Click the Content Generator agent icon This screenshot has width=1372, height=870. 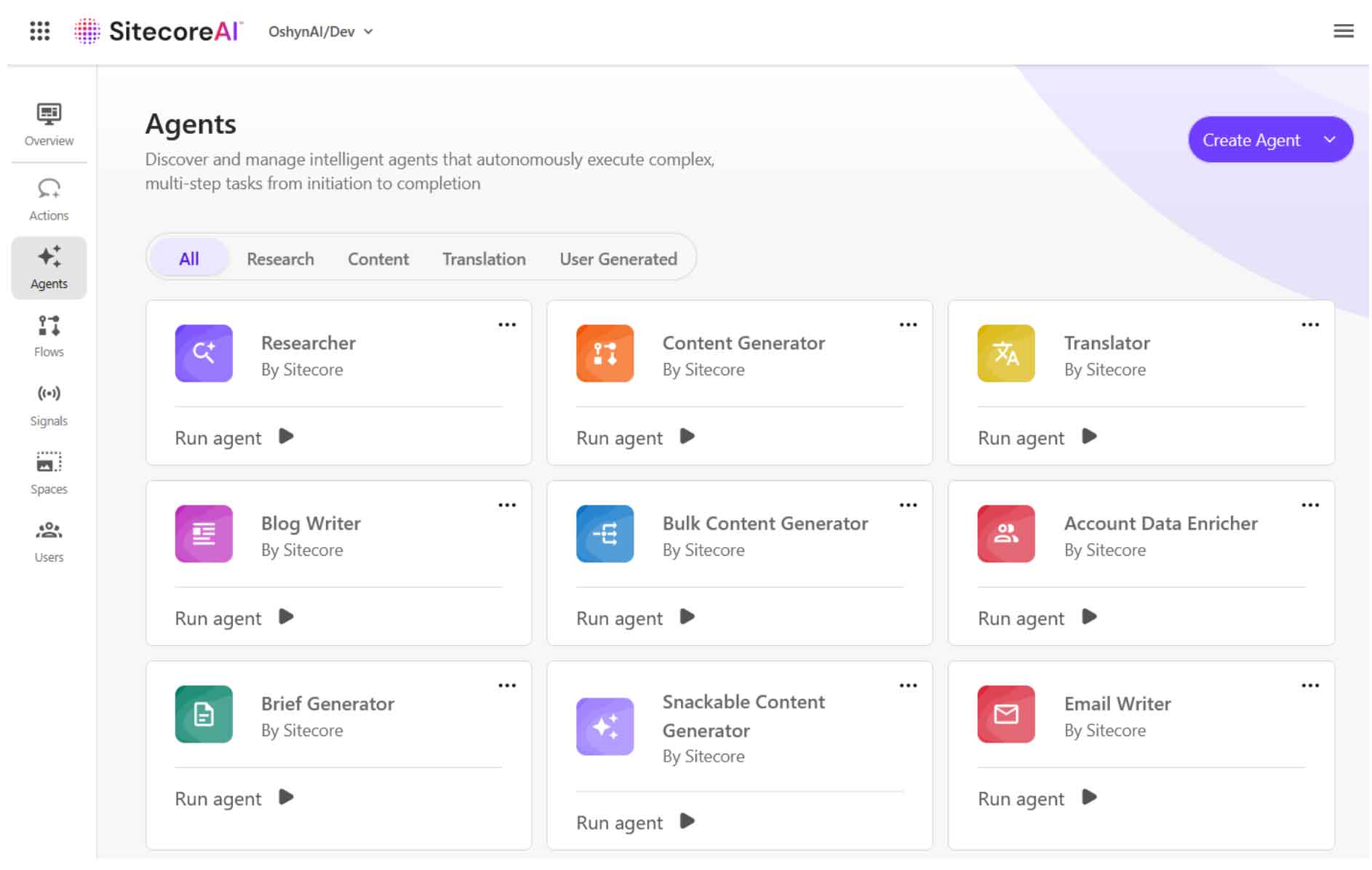[x=605, y=354]
